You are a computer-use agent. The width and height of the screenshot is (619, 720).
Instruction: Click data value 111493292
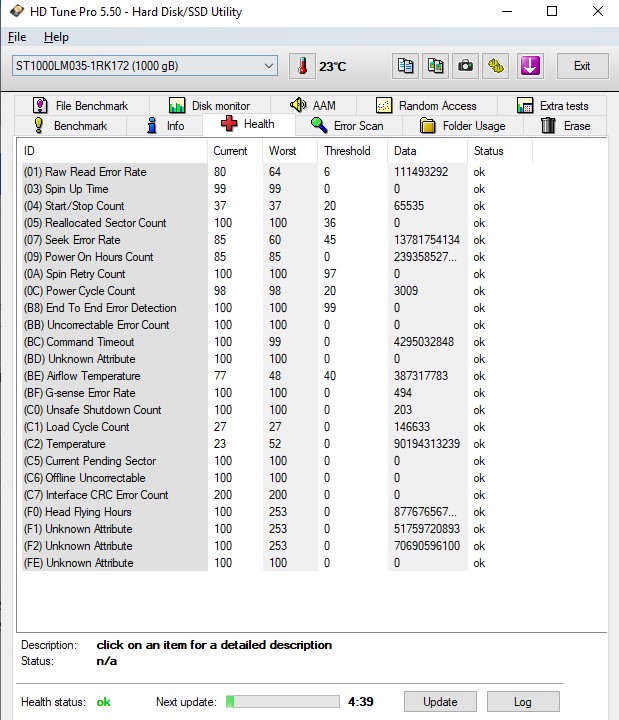coord(421,172)
